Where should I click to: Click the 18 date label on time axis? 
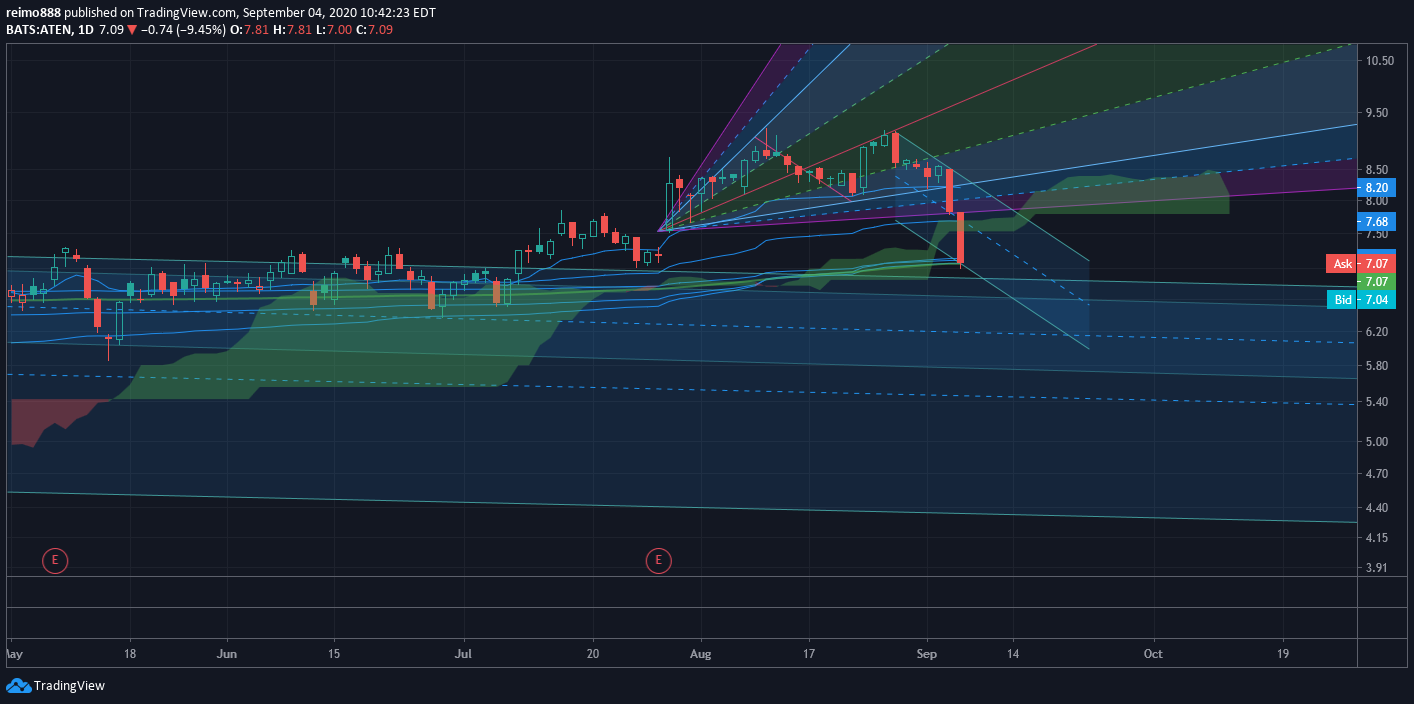pos(129,654)
